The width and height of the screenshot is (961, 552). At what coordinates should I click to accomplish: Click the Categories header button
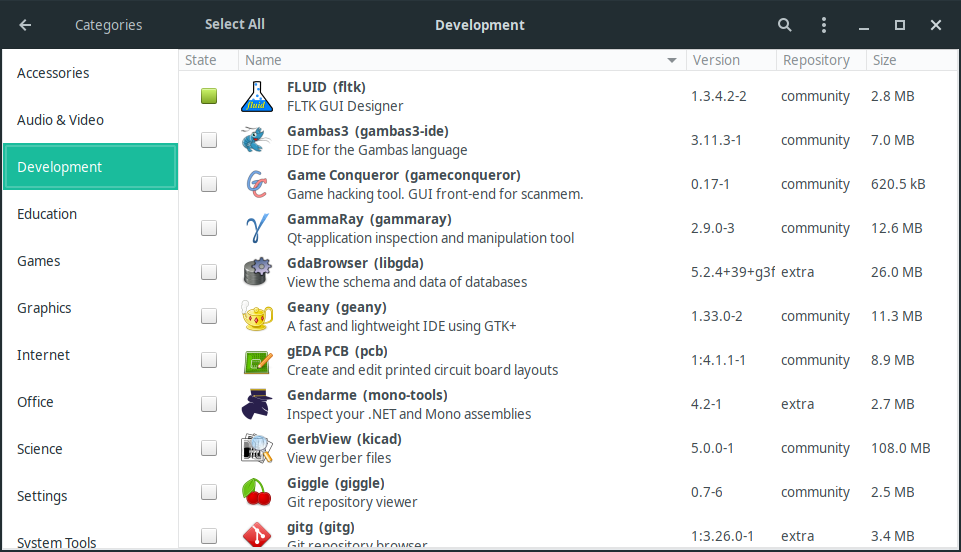[x=108, y=25]
